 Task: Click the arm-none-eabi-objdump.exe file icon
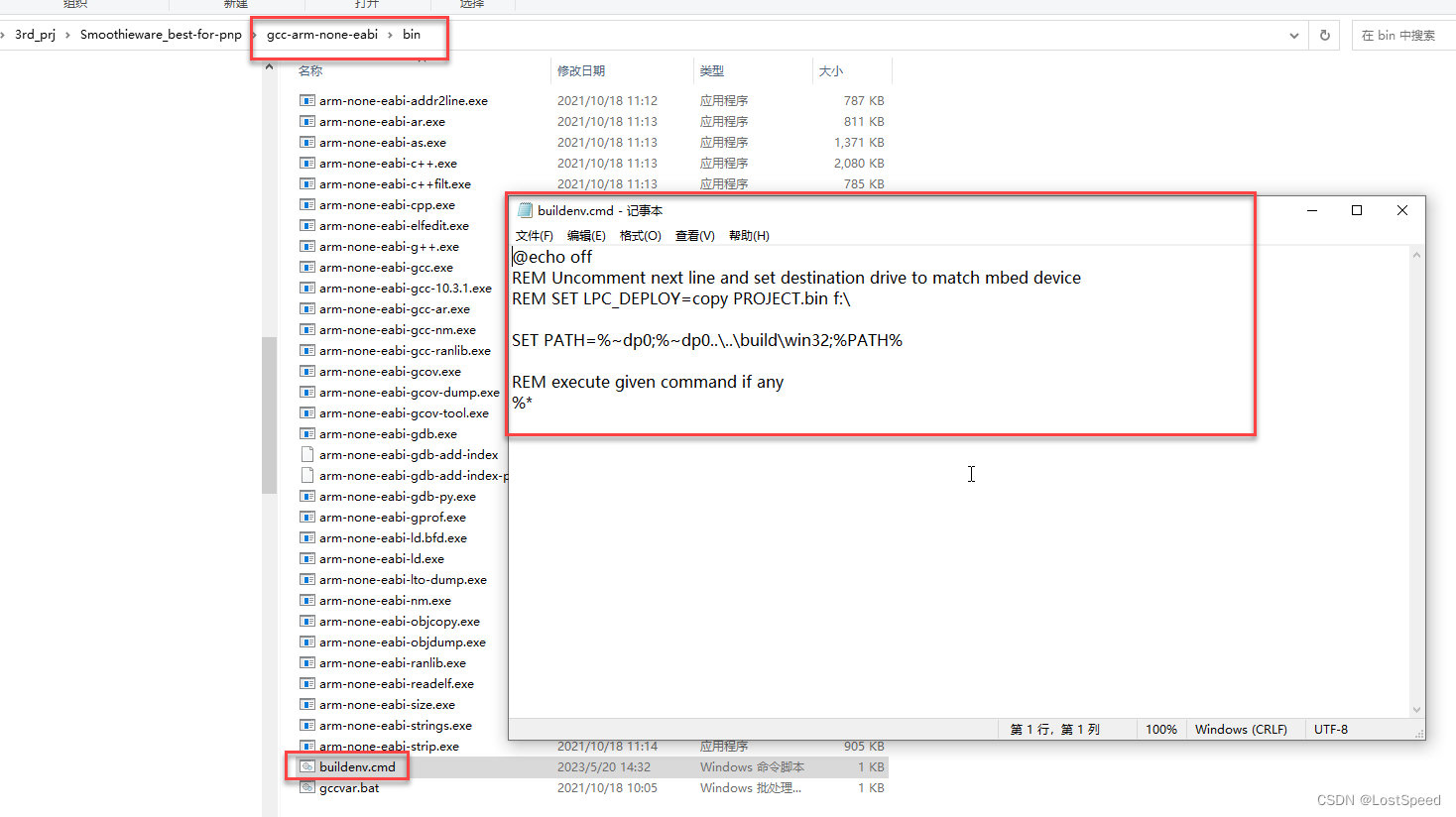(x=307, y=642)
